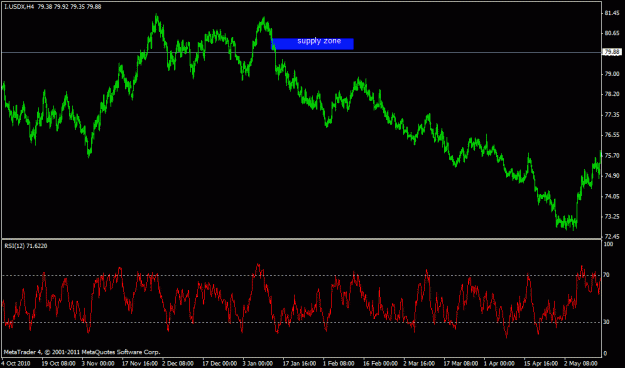Click the horizontal price line at 79.88
Screen dimensions: 625x368
(x=302, y=52)
